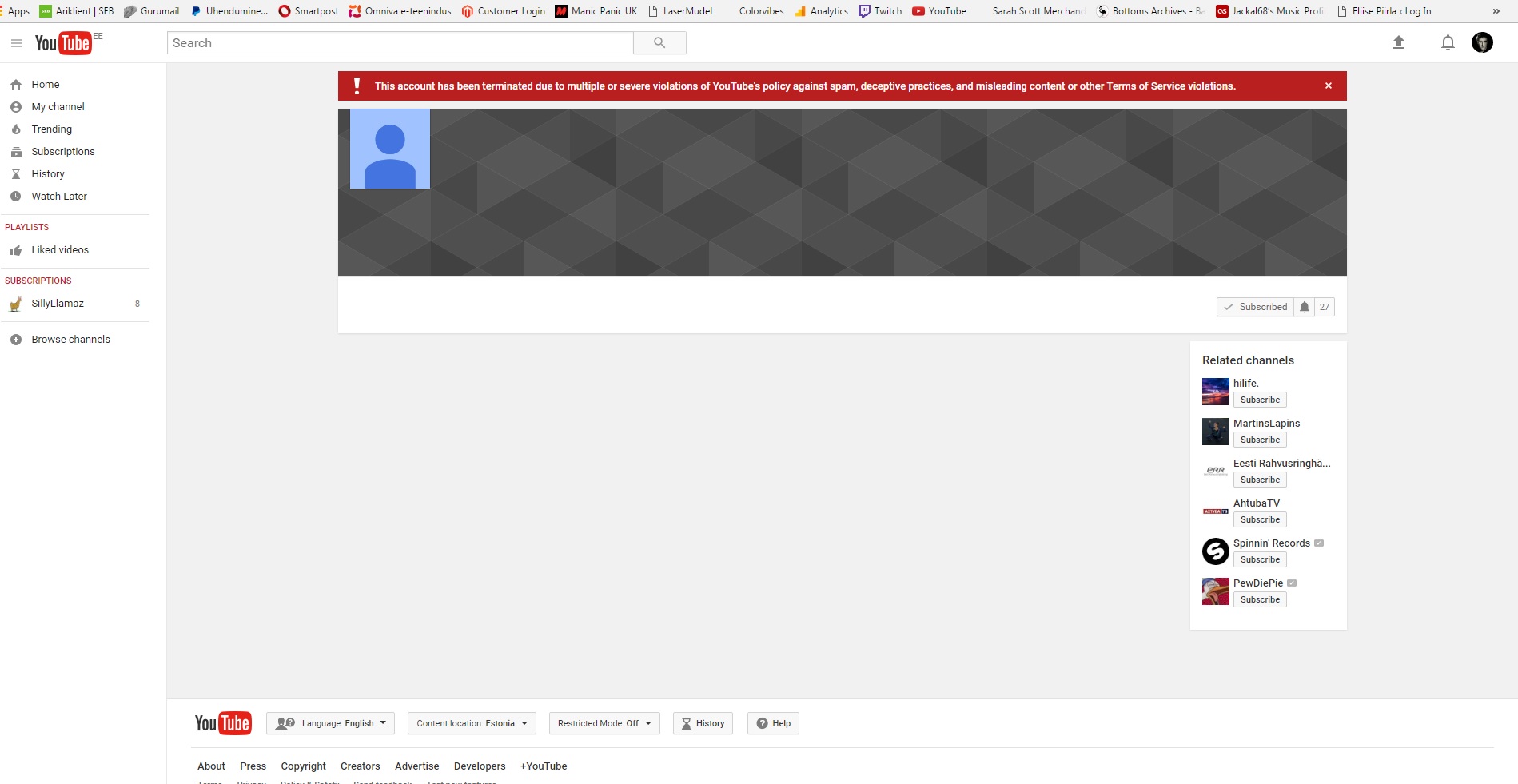This screenshot has width=1518, height=784.
Task: Click the footer History button
Action: 703,723
